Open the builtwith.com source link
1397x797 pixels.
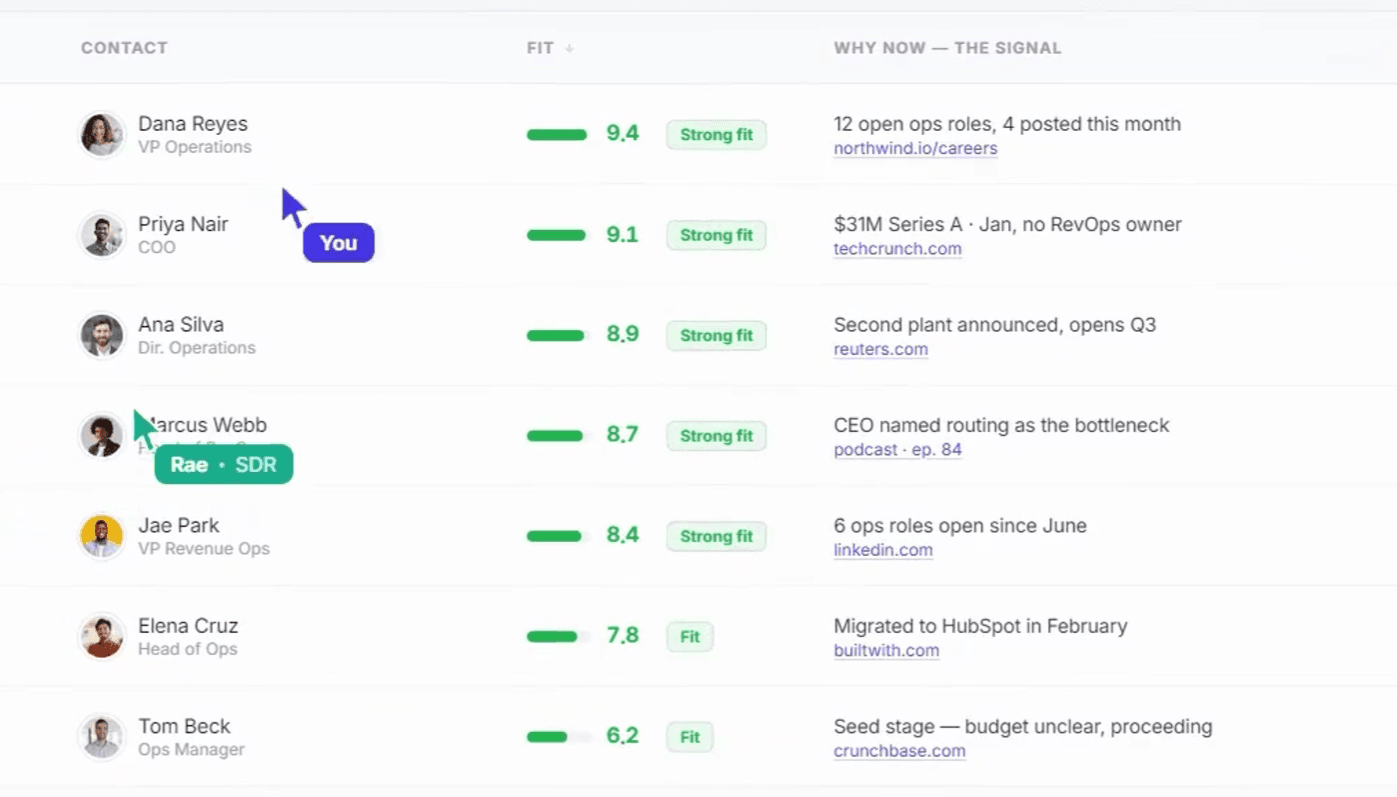click(886, 650)
